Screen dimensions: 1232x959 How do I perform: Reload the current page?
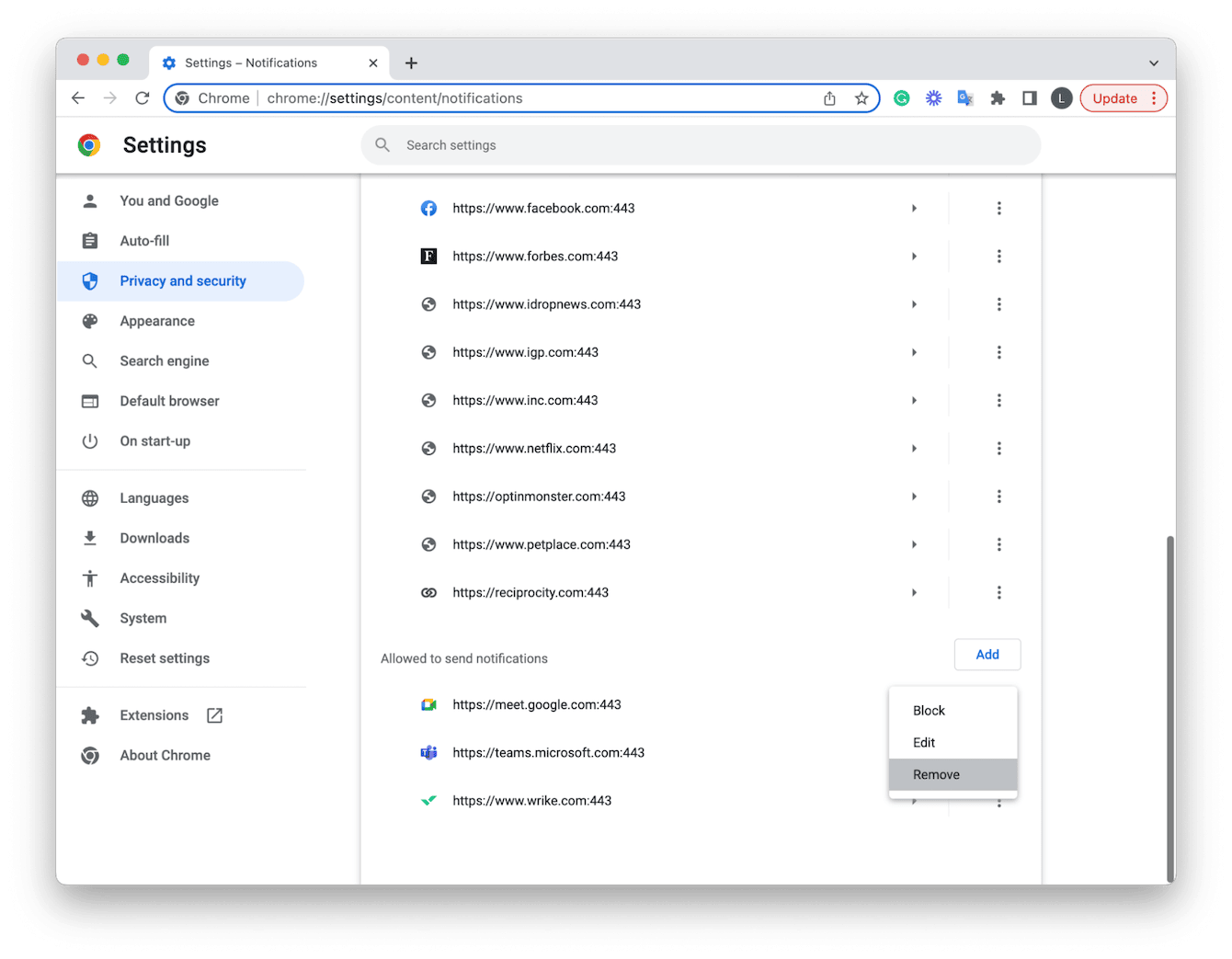click(143, 97)
